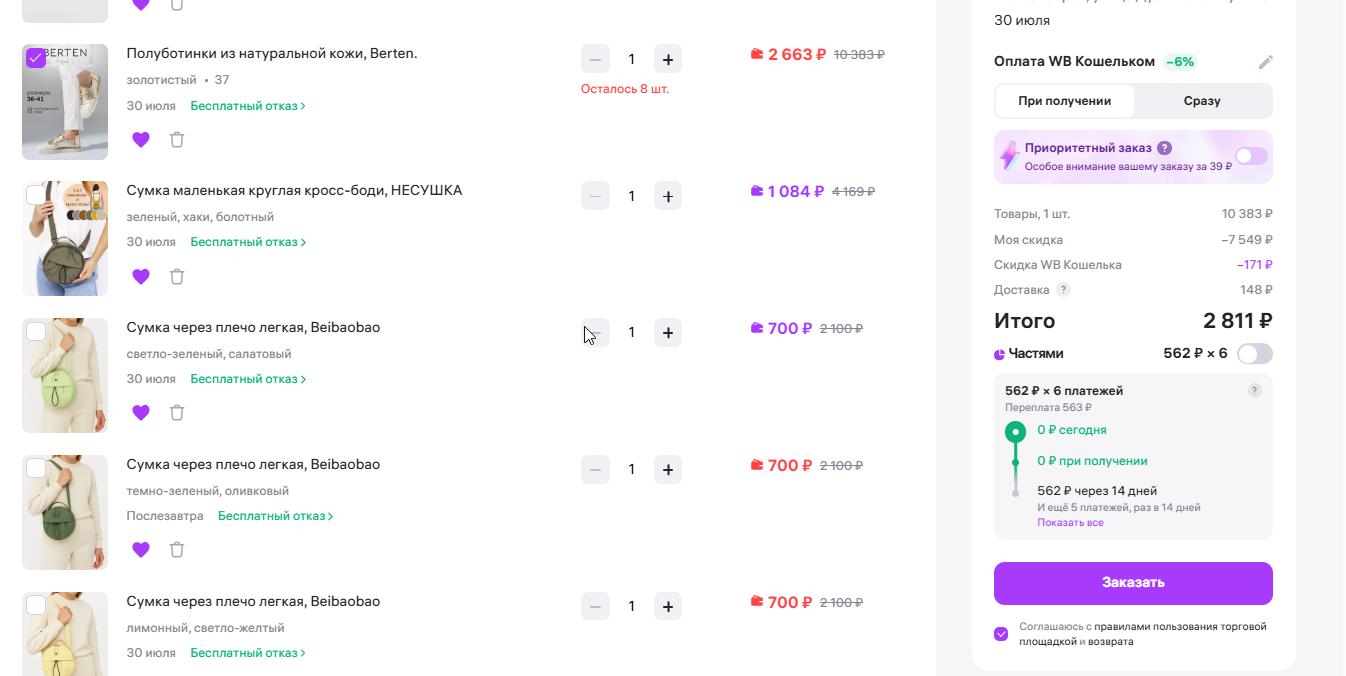
Task: Enable the Приоритетный заказ toggle
Action: coord(1251,156)
